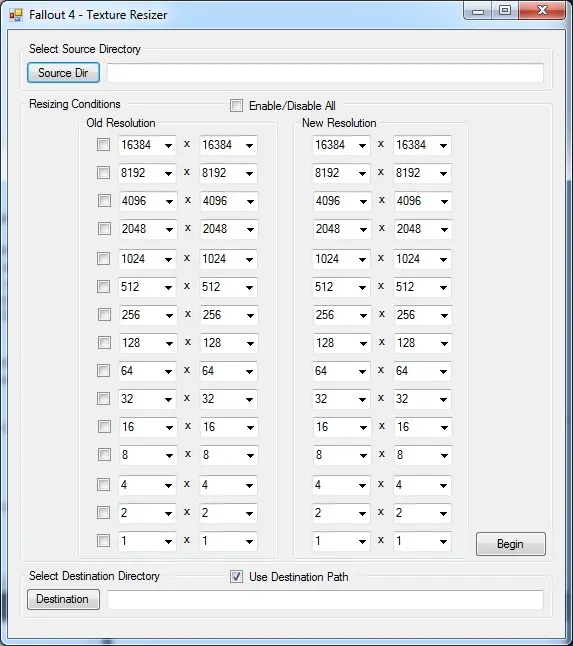Expand Old Resolution 2048 width dropdown
The width and height of the screenshot is (573, 646).
148,229
